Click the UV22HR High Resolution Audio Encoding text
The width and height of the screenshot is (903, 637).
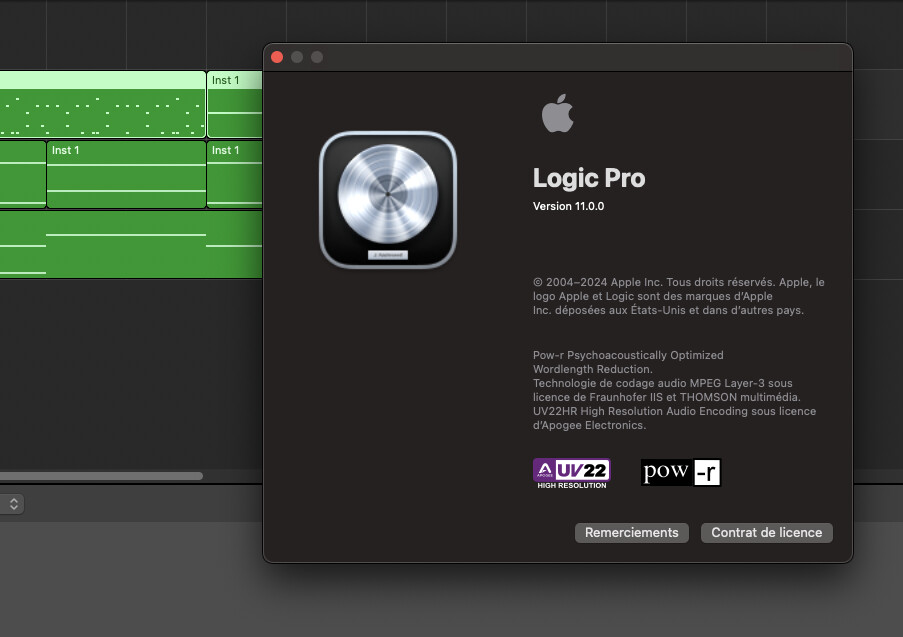tap(674, 418)
